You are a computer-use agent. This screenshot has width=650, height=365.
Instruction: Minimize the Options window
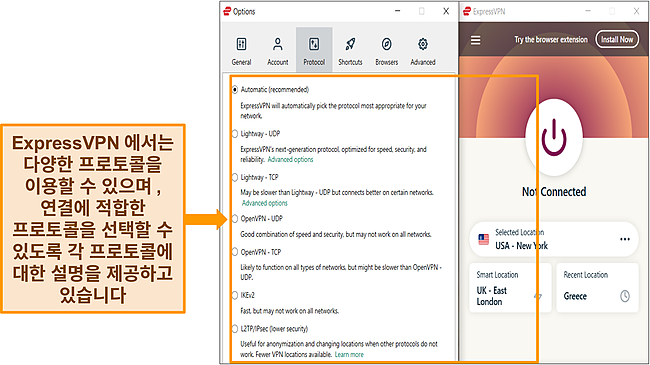pyautogui.click(x=398, y=11)
